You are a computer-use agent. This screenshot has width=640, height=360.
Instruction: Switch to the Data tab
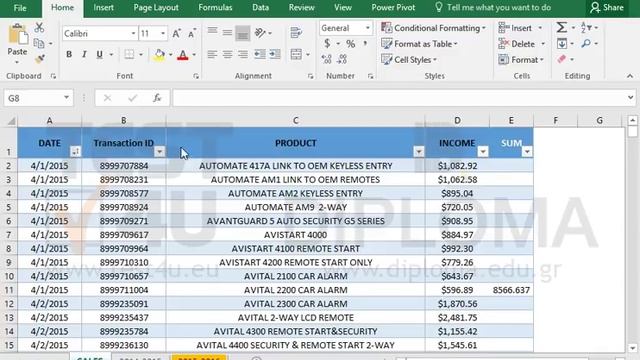(x=260, y=8)
